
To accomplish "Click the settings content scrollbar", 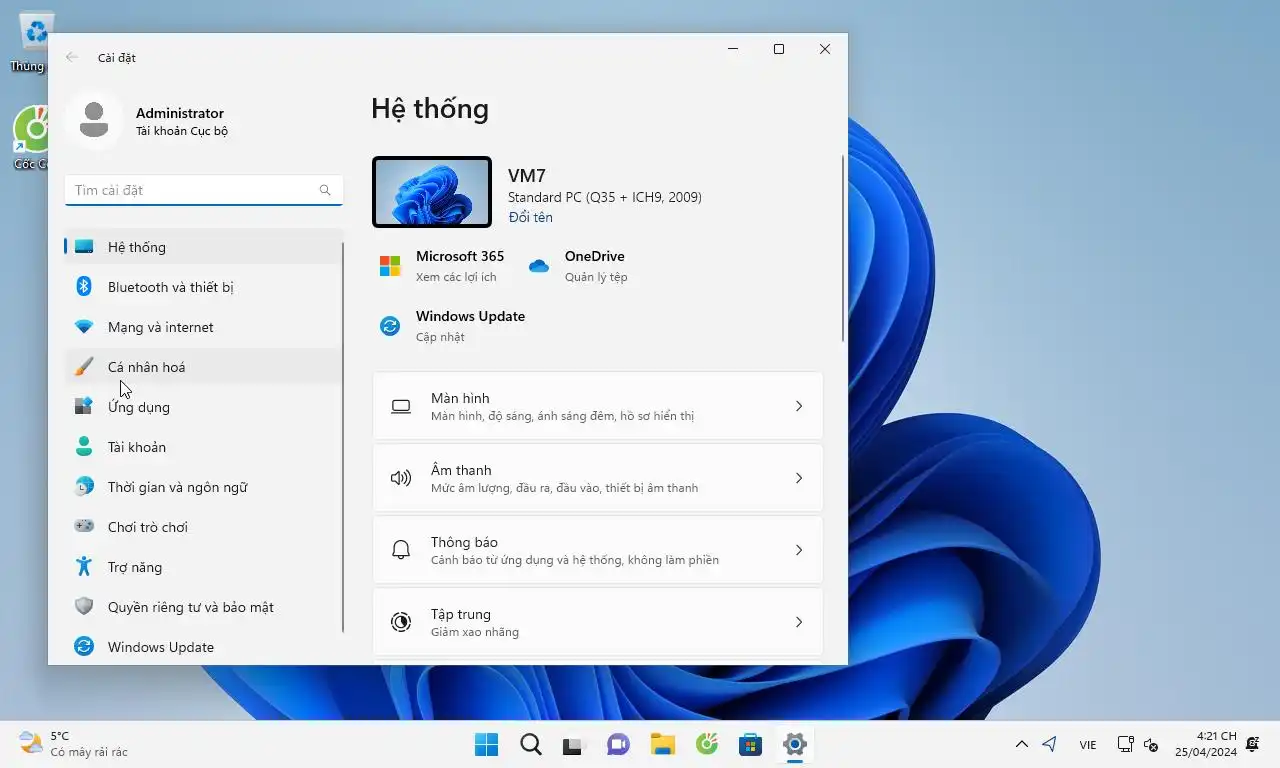I will [843, 248].
